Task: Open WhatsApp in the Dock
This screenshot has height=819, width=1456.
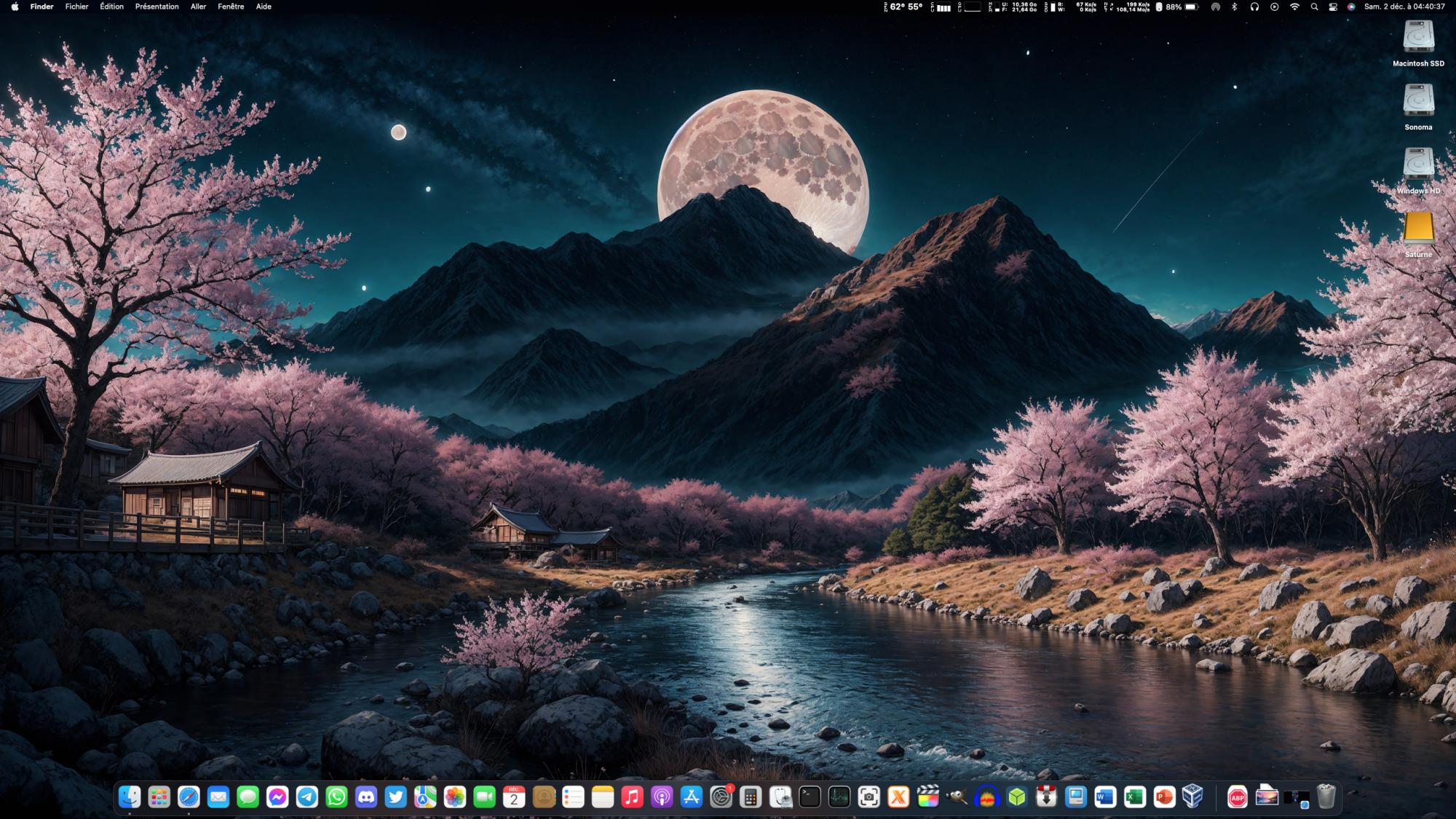Action: (336, 797)
